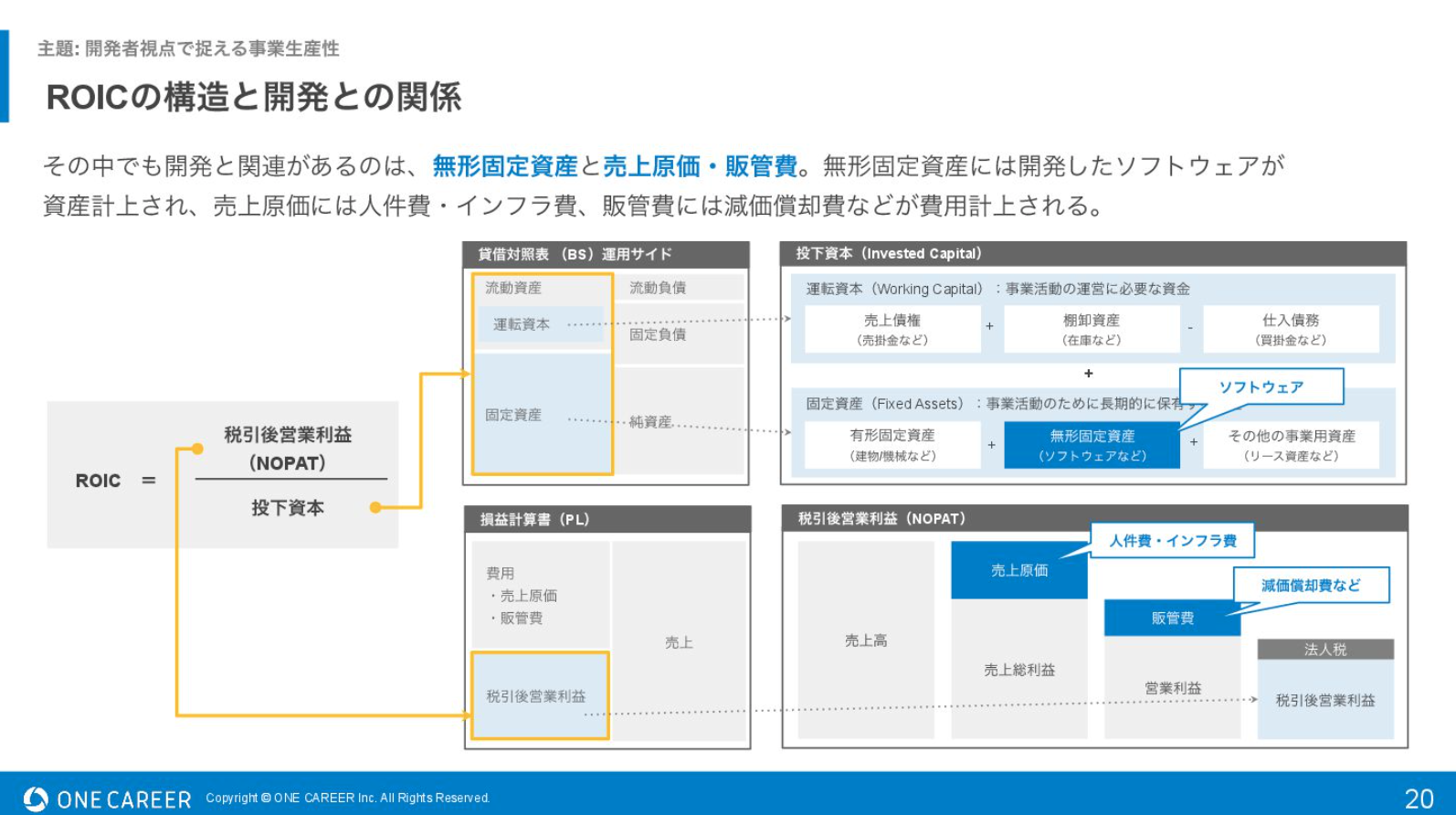1456x815 pixels.
Task: Click the blue 無形固定資産 (ソフトウェアなど) box
Action: pyautogui.click(x=1092, y=445)
